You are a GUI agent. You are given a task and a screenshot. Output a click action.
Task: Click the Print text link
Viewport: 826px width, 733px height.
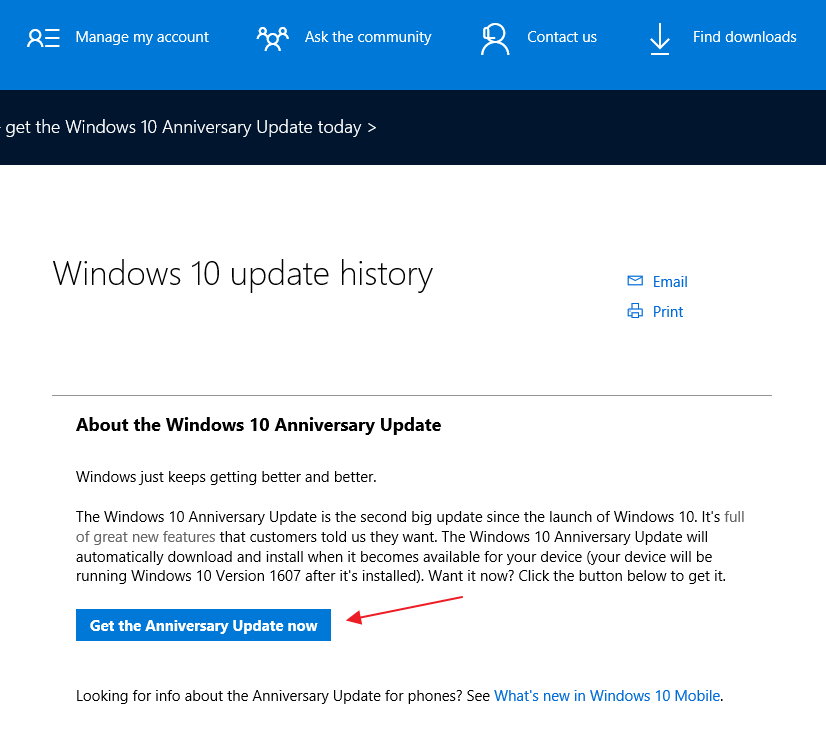[x=667, y=312]
